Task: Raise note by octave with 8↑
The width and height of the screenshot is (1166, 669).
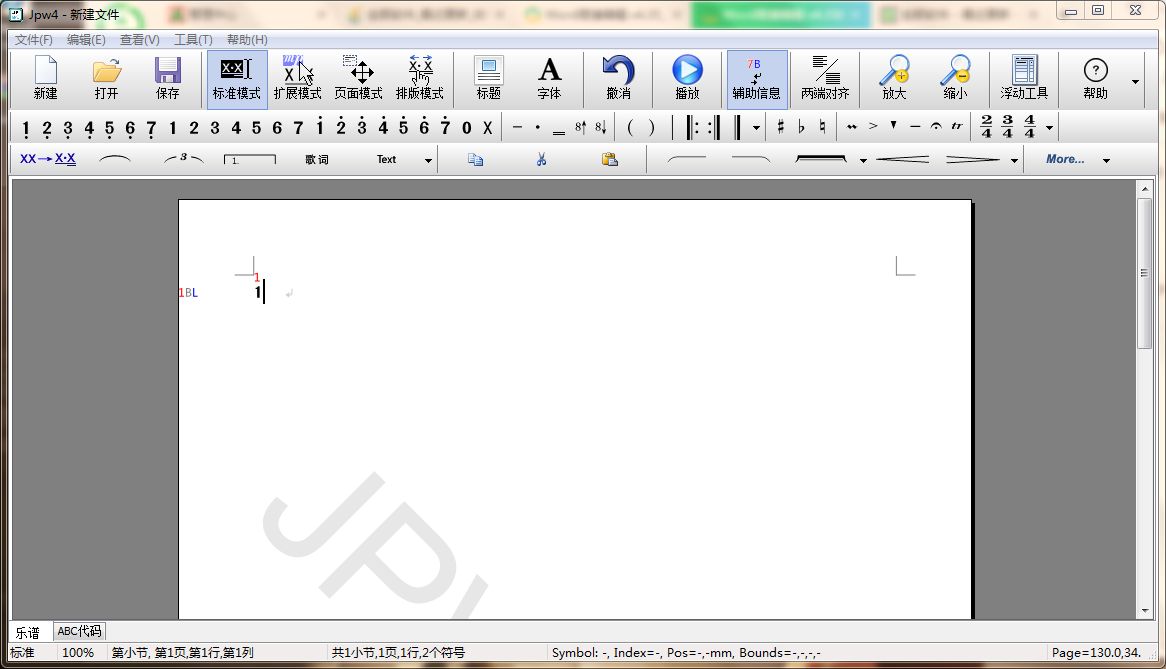Action: tap(580, 127)
